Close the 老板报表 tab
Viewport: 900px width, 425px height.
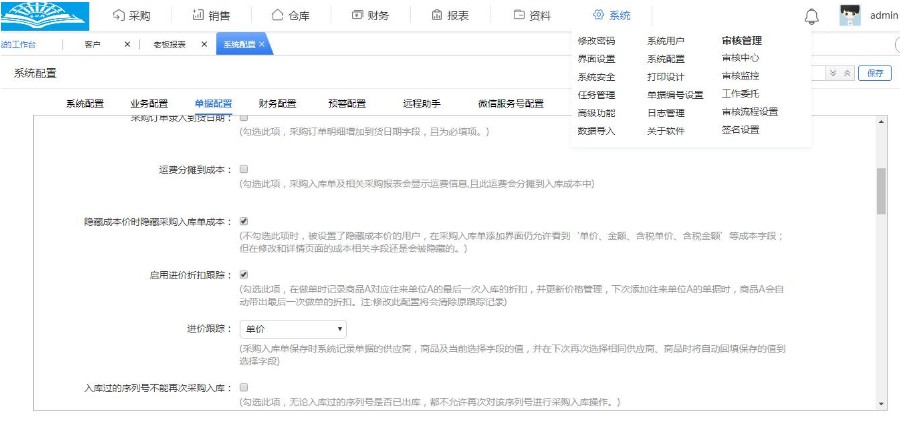tap(204, 45)
